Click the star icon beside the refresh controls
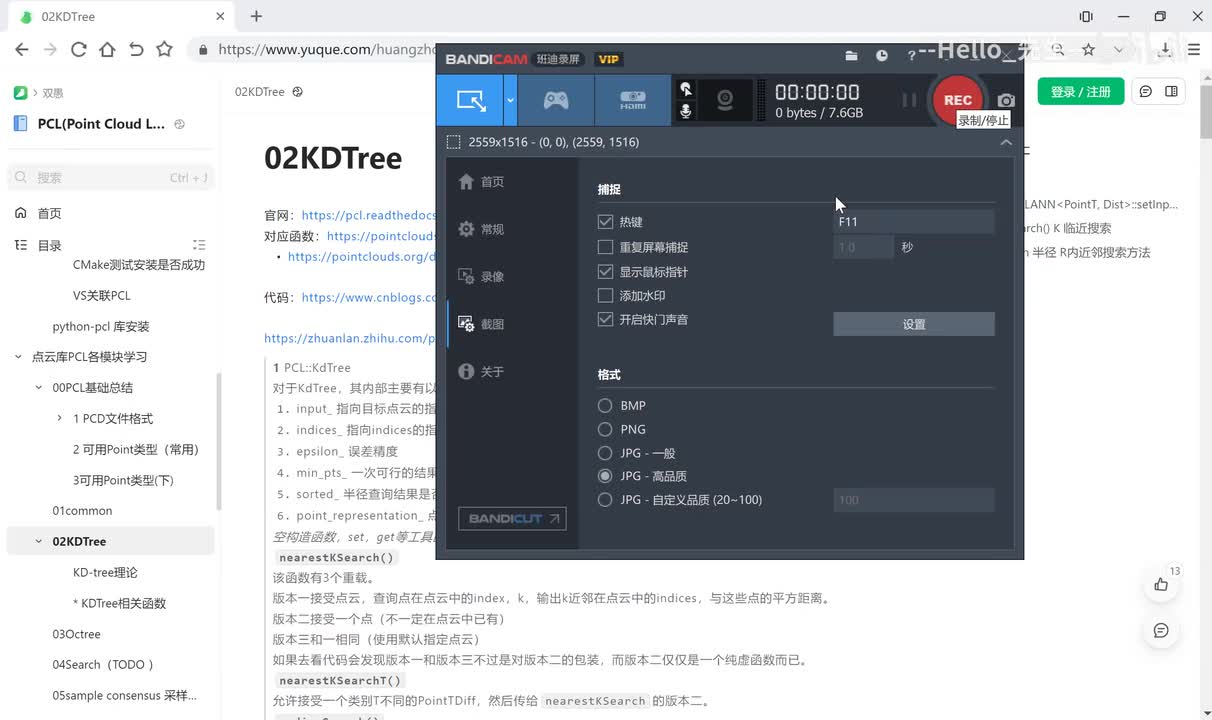1212x720 pixels. (x=164, y=49)
